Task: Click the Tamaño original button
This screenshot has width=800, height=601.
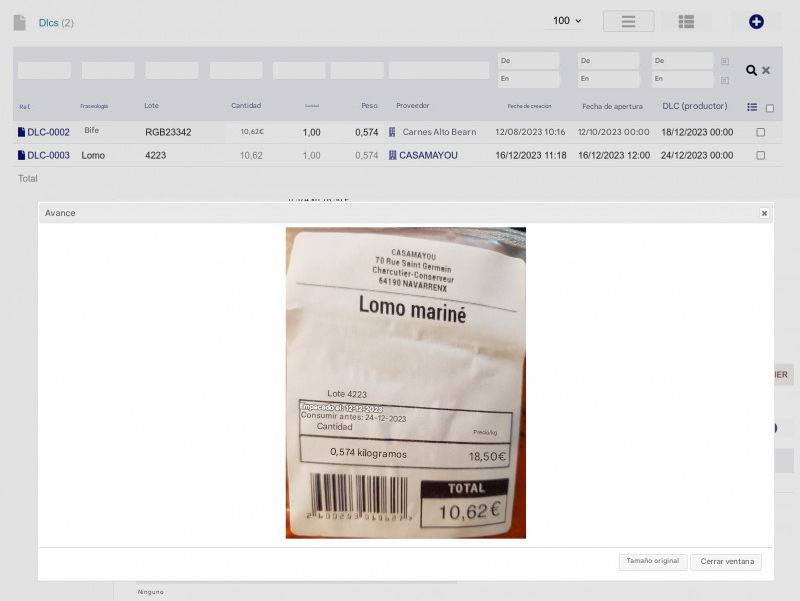Action: [653, 561]
